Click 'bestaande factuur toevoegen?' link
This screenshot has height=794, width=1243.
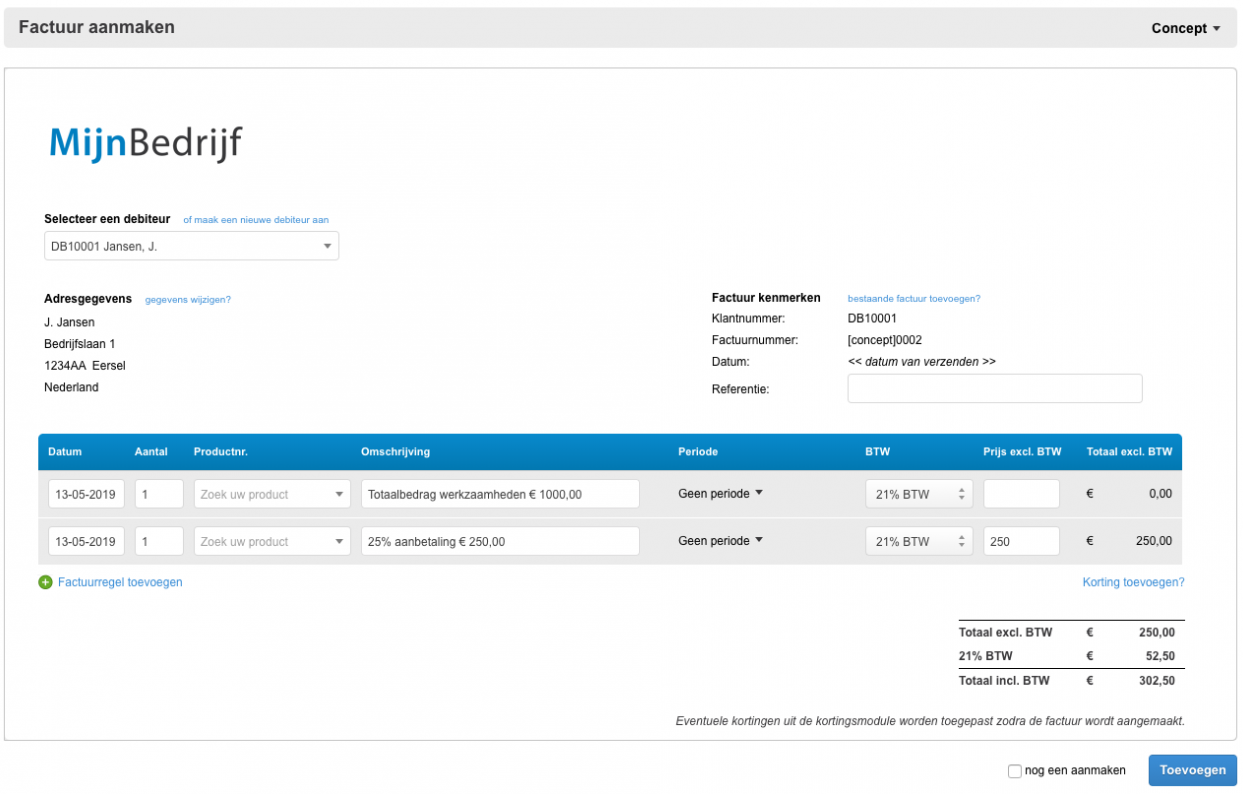(914, 298)
